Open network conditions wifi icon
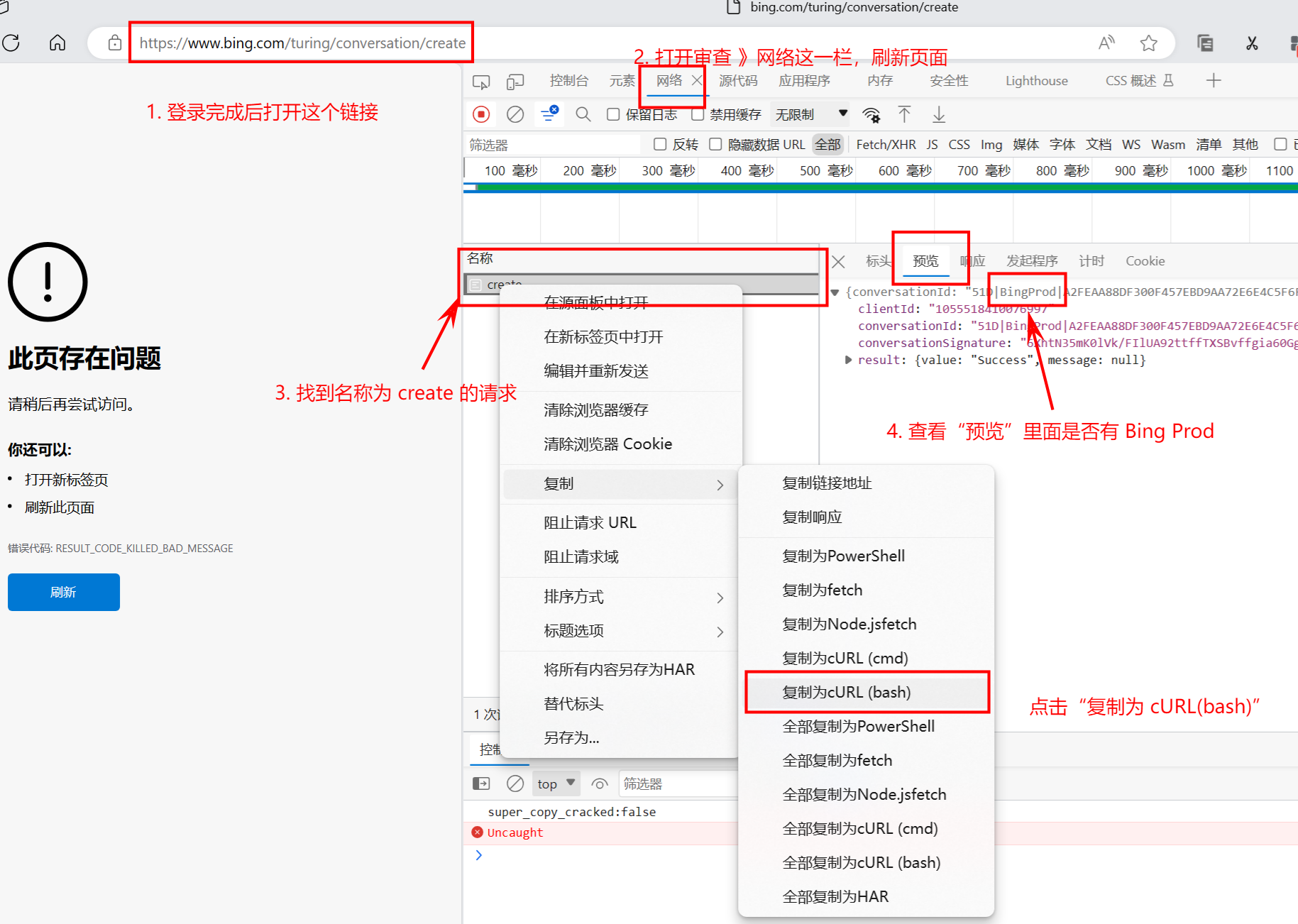Viewport: 1298px width, 924px height. click(x=871, y=114)
